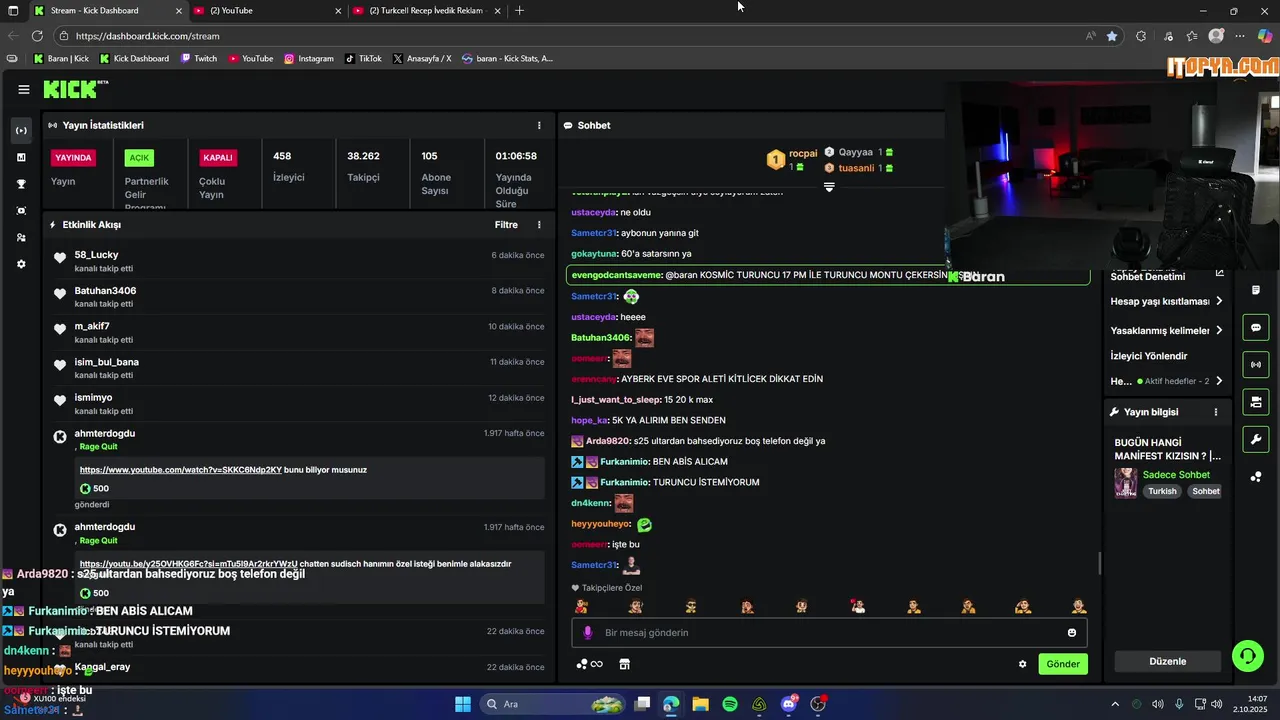Screen dimensions: 1280x720
Task: Open the Windows Start menu
Action: tap(463, 704)
